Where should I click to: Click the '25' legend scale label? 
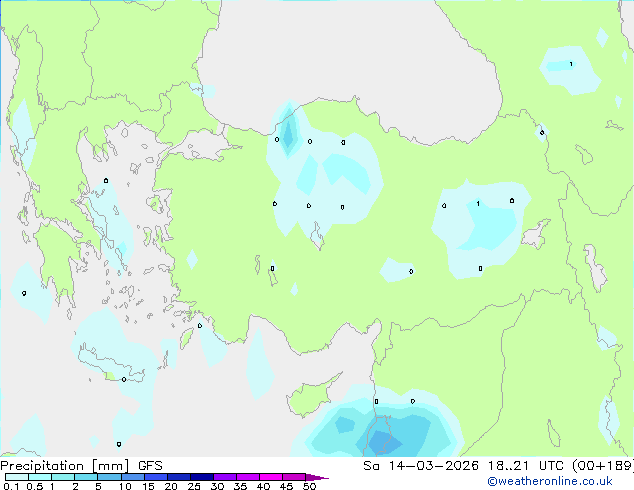coord(194,486)
